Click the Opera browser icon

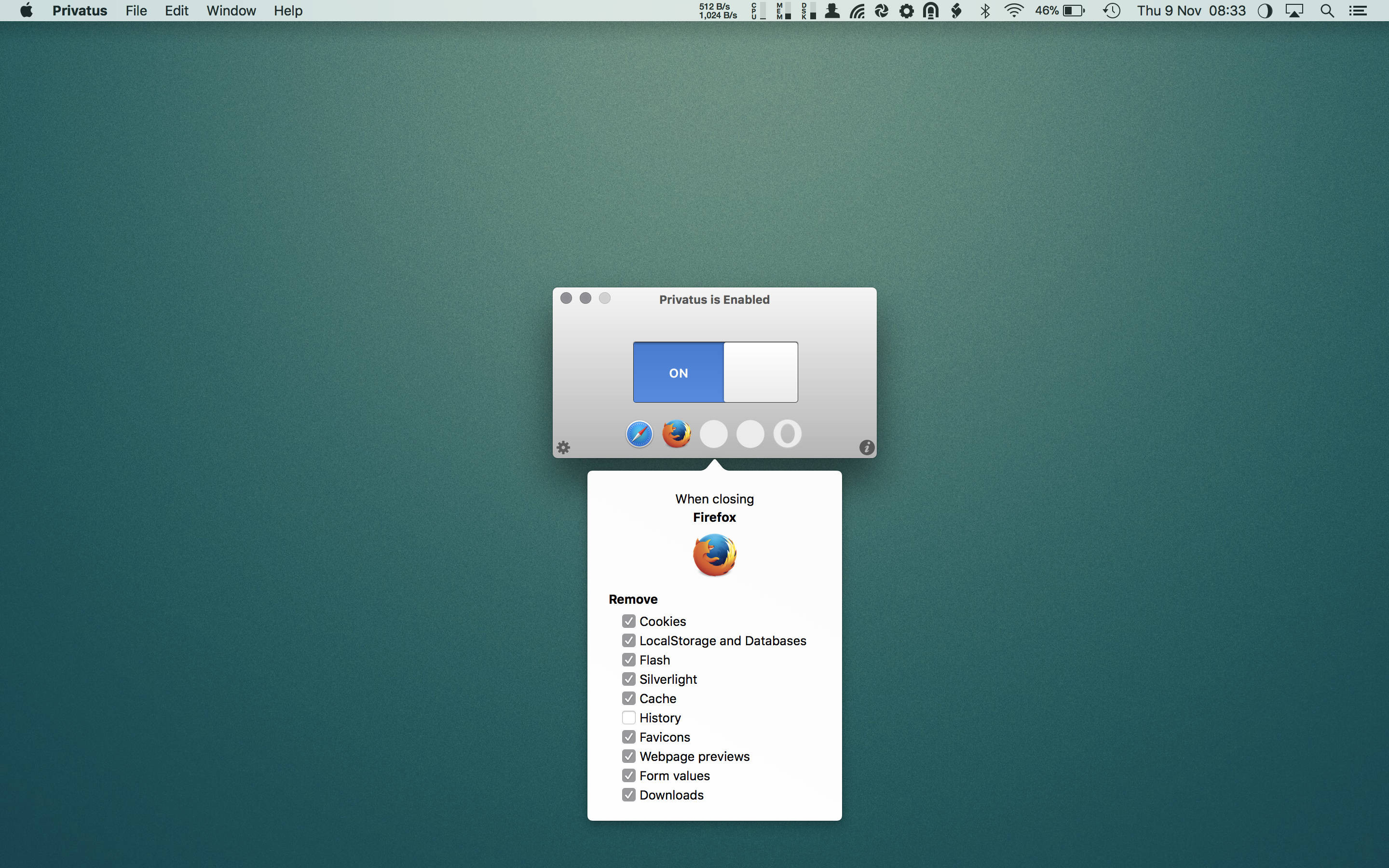pos(787,434)
